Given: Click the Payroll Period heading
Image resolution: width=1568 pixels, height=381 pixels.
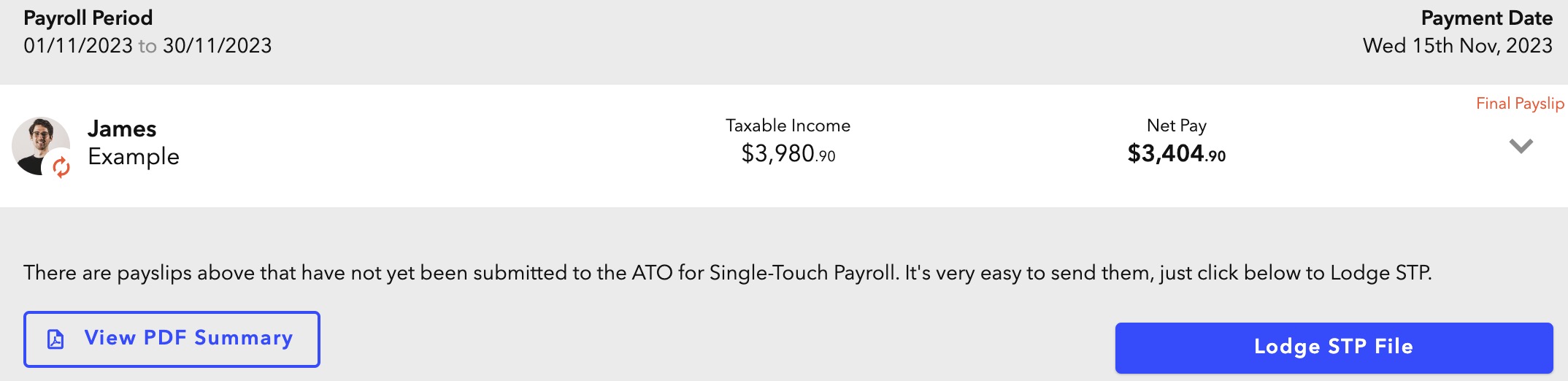Looking at the screenshot, I should 88,18.
